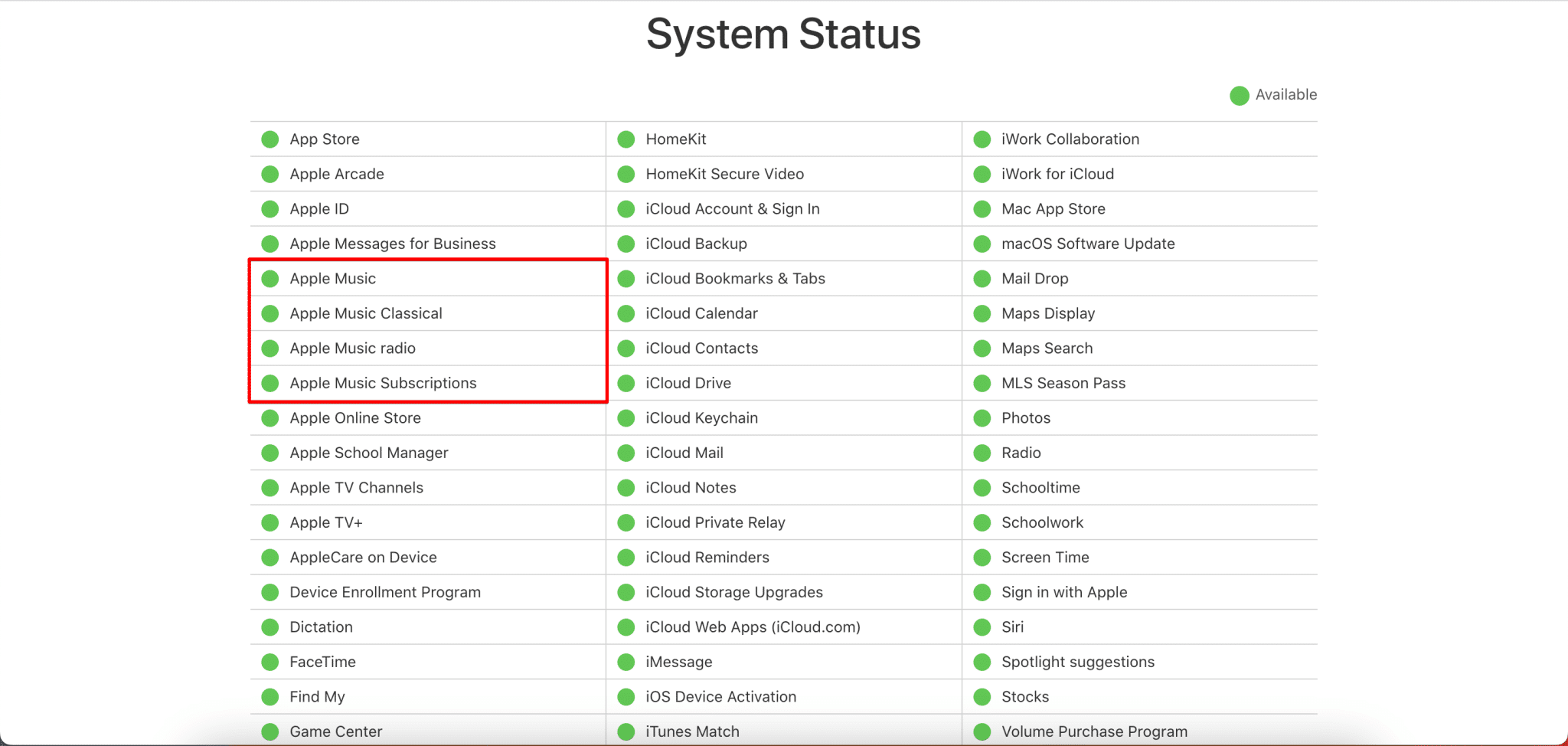The height and width of the screenshot is (746, 1568).
Task: Select the Apple TV Channels row
Action: click(x=427, y=488)
